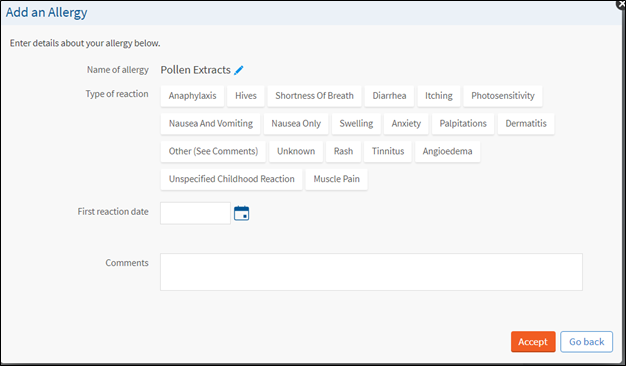
Task: Select the Anaphylaxis reaction type
Action: point(192,96)
